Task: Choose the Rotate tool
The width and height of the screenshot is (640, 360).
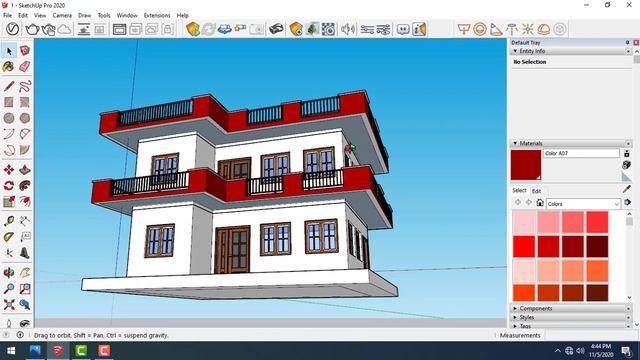Action: (x=9, y=186)
